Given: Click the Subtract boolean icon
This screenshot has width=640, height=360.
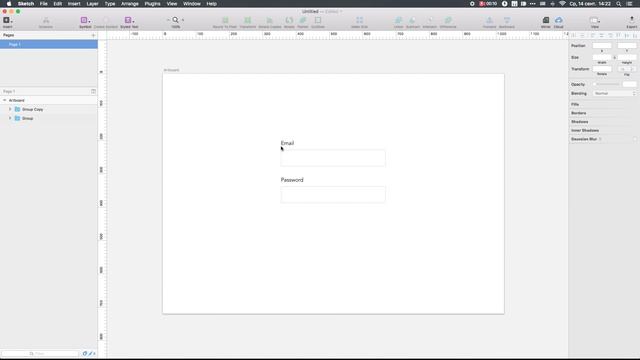Looking at the screenshot, I should pyautogui.click(x=413, y=20).
